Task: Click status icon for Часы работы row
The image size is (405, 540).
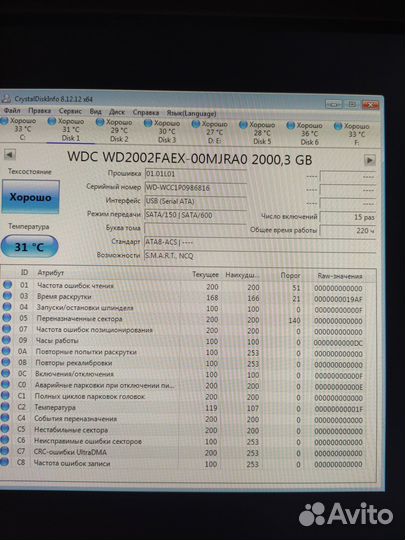Action: click(x=6, y=340)
